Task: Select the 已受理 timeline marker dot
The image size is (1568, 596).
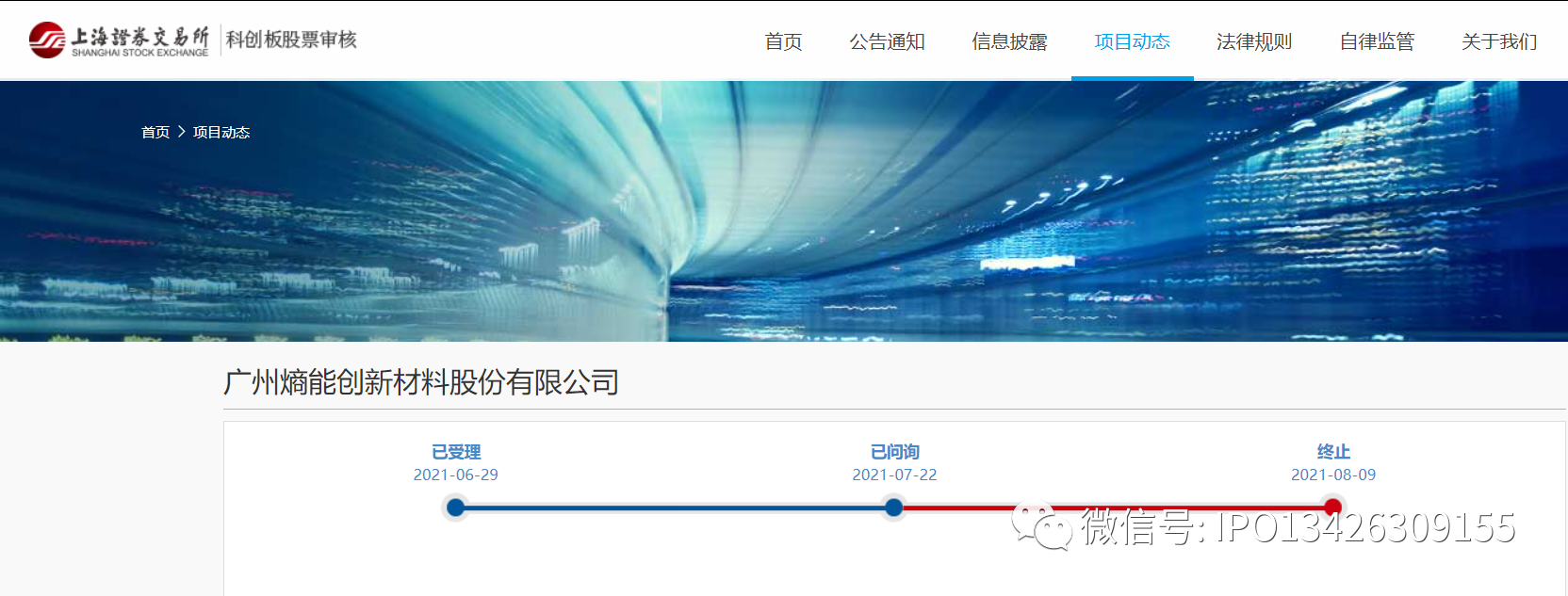Action: pos(456,507)
